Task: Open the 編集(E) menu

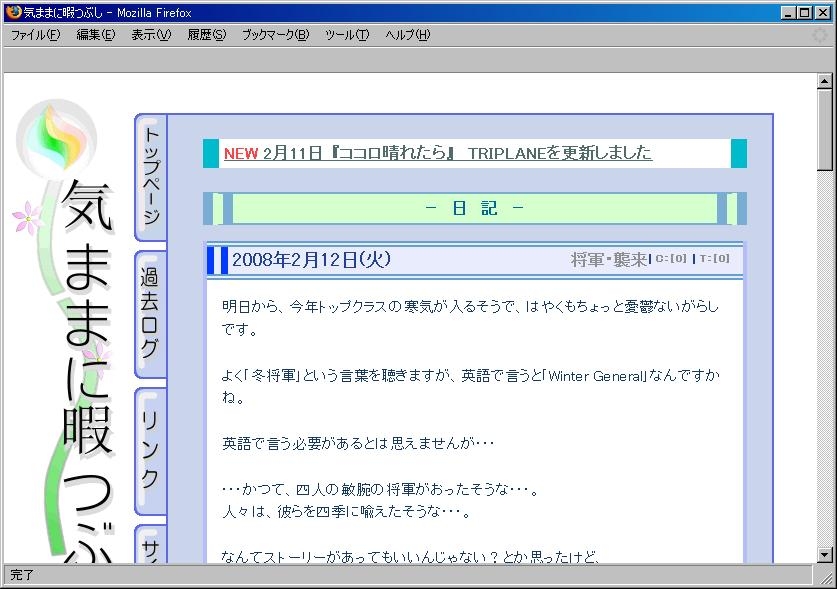Action: [x=96, y=35]
